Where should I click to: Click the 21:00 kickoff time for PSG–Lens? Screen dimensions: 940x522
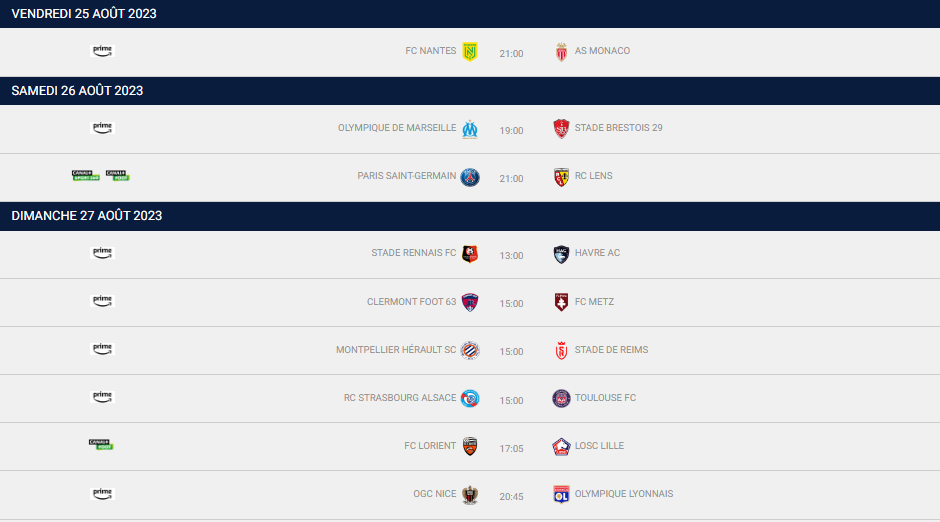(511, 179)
